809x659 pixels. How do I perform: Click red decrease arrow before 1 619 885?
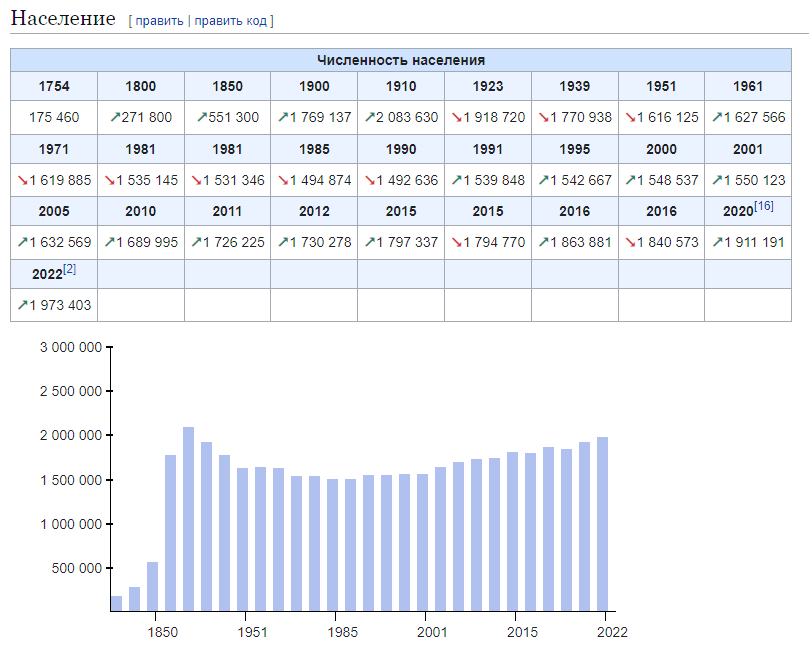coord(23,180)
